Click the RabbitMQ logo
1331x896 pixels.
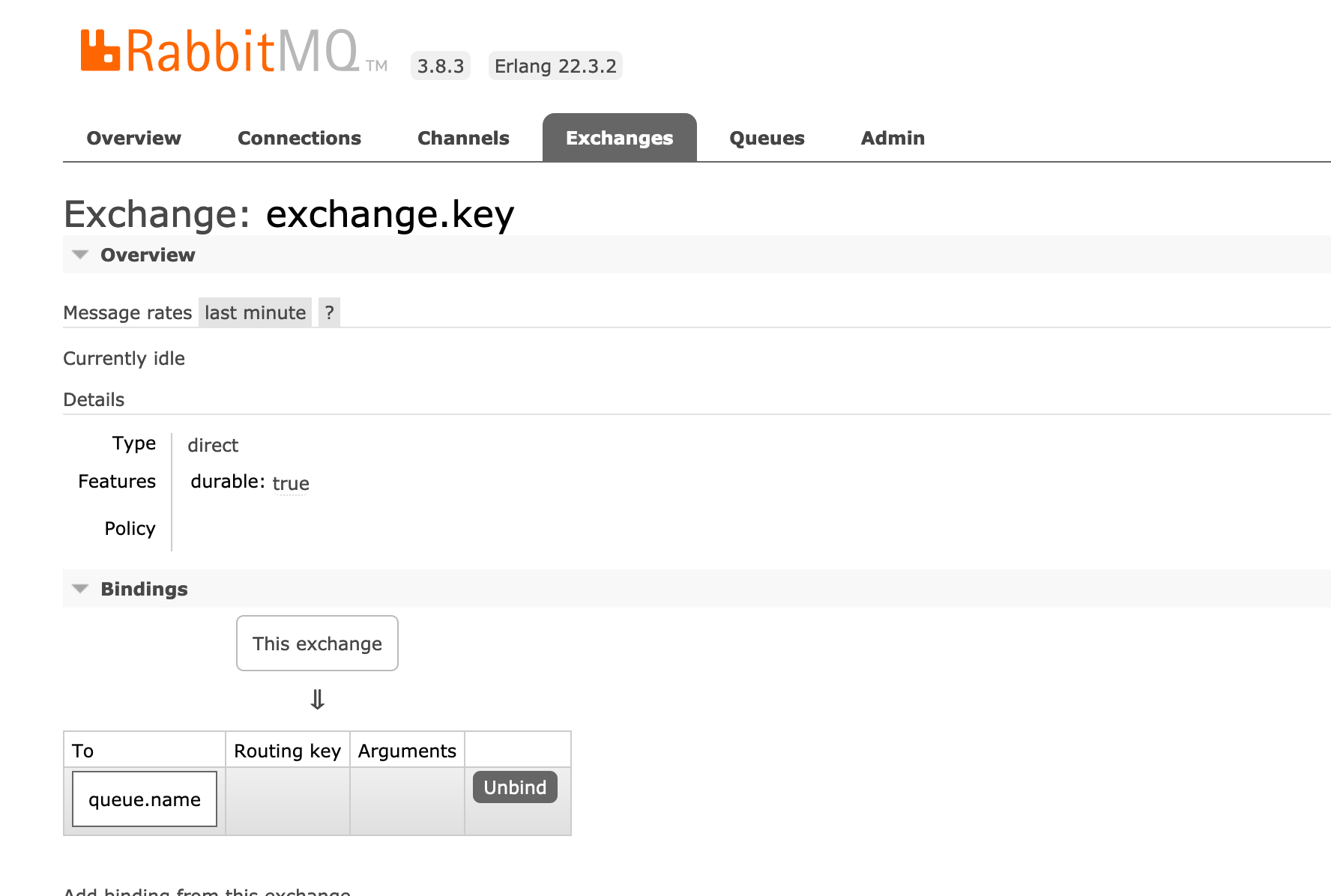225,52
